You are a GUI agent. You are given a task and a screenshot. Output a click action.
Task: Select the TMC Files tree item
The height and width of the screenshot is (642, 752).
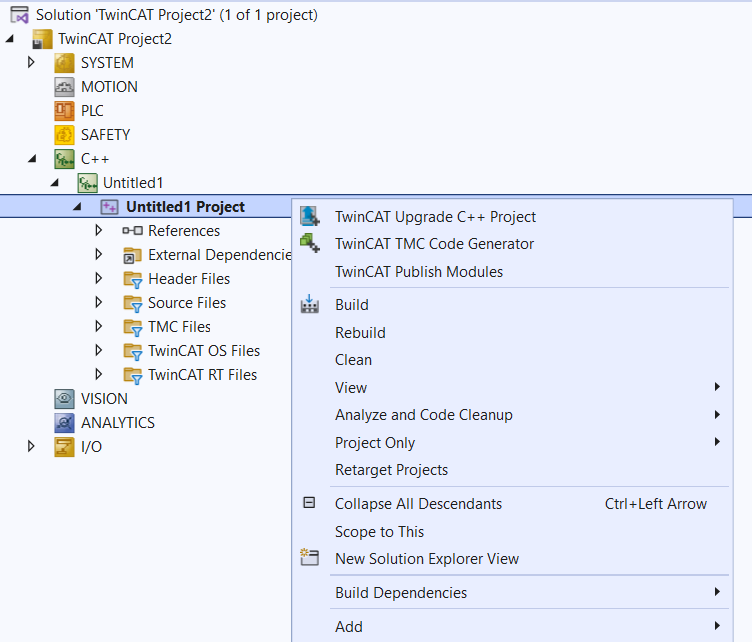click(x=179, y=327)
